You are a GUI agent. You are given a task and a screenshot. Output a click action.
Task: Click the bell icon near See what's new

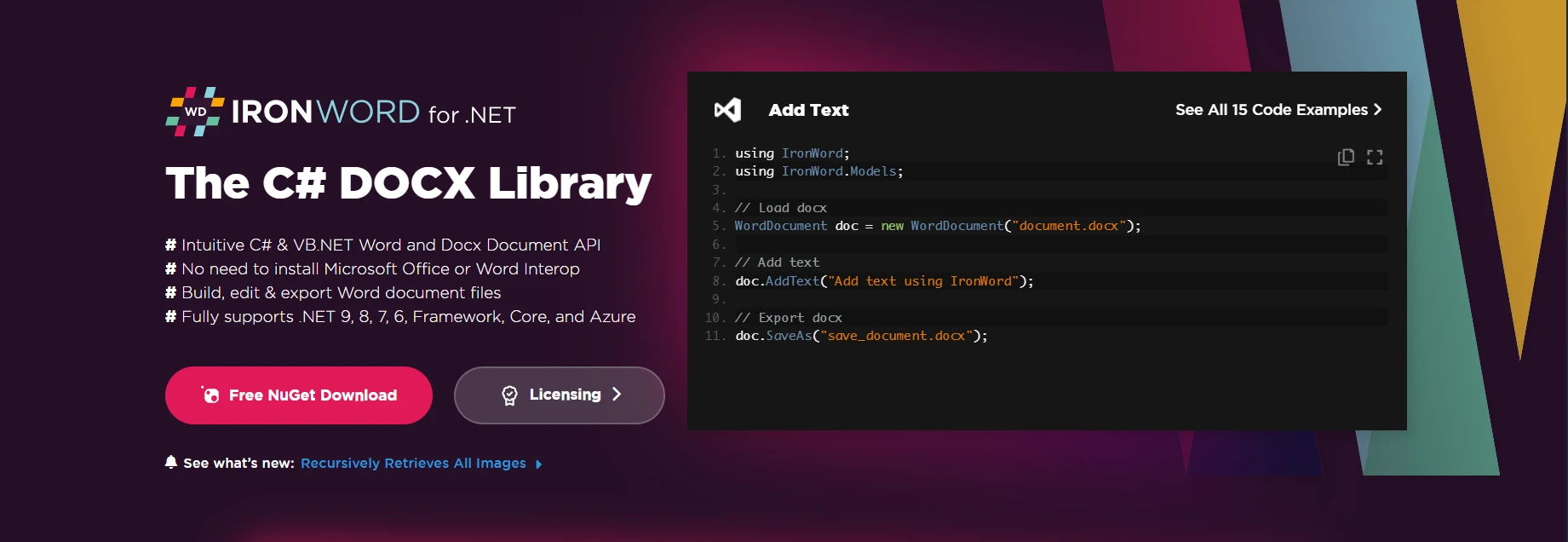click(x=171, y=462)
